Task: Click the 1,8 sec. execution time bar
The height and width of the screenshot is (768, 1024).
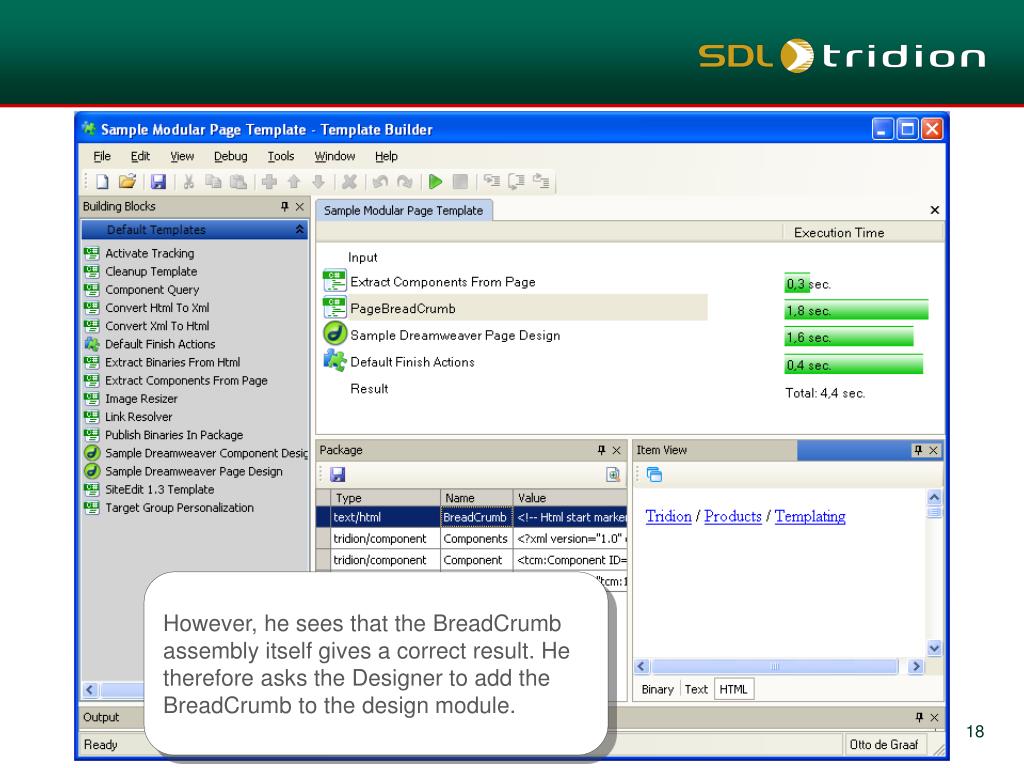Action: 856,310
